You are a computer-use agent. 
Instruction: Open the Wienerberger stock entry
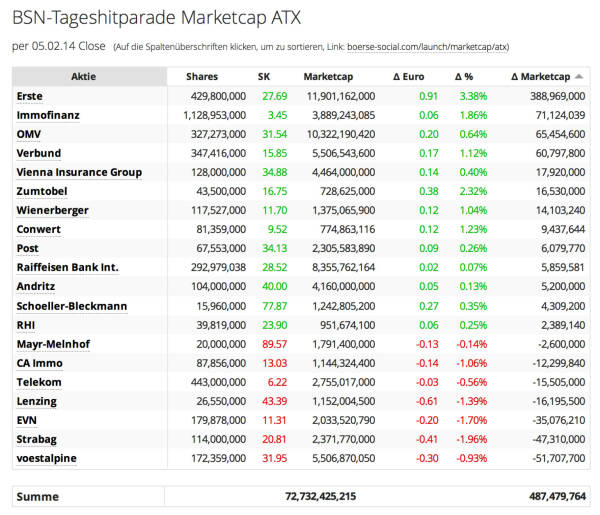point(53,210)
